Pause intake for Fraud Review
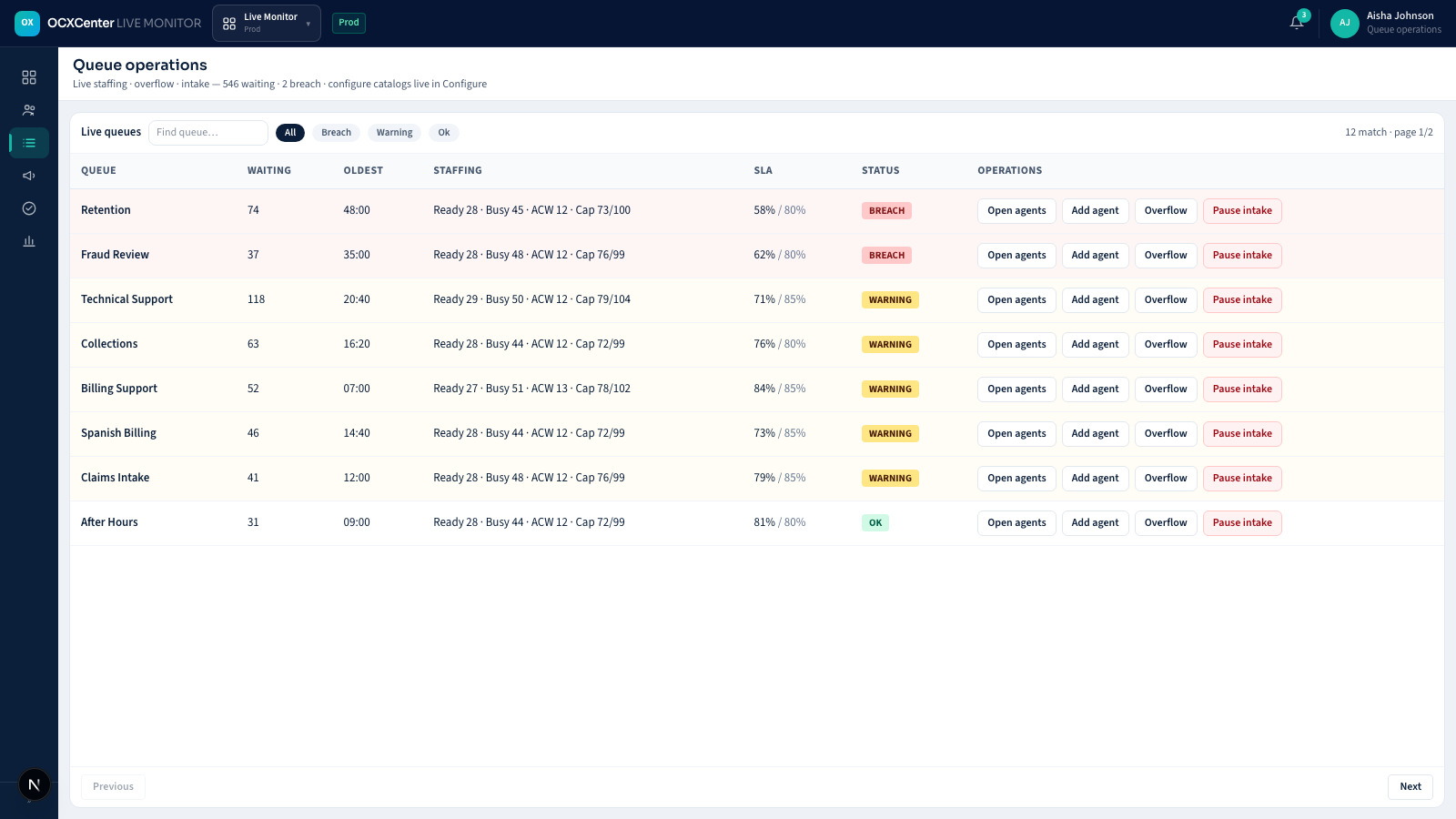Screen dimensions: 1456x819 (1242, 256)
